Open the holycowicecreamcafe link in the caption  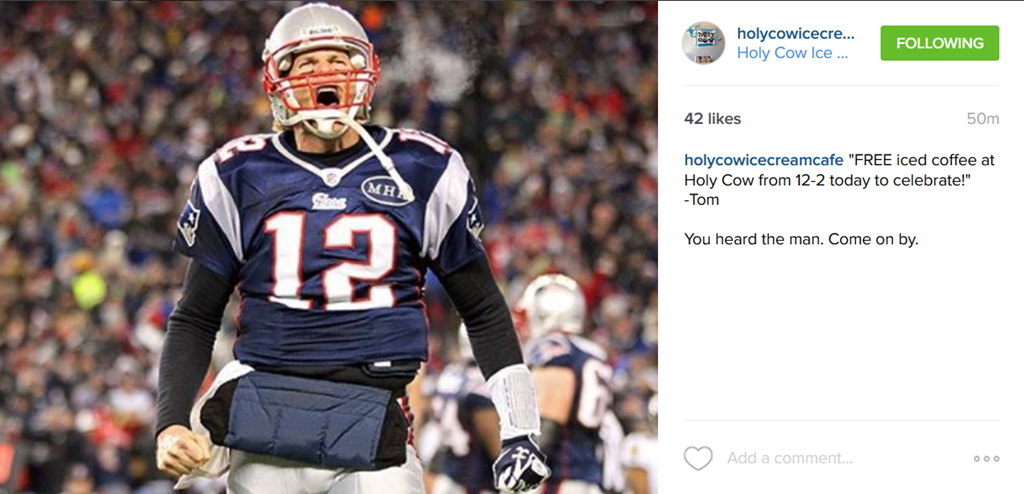point(763,160)
